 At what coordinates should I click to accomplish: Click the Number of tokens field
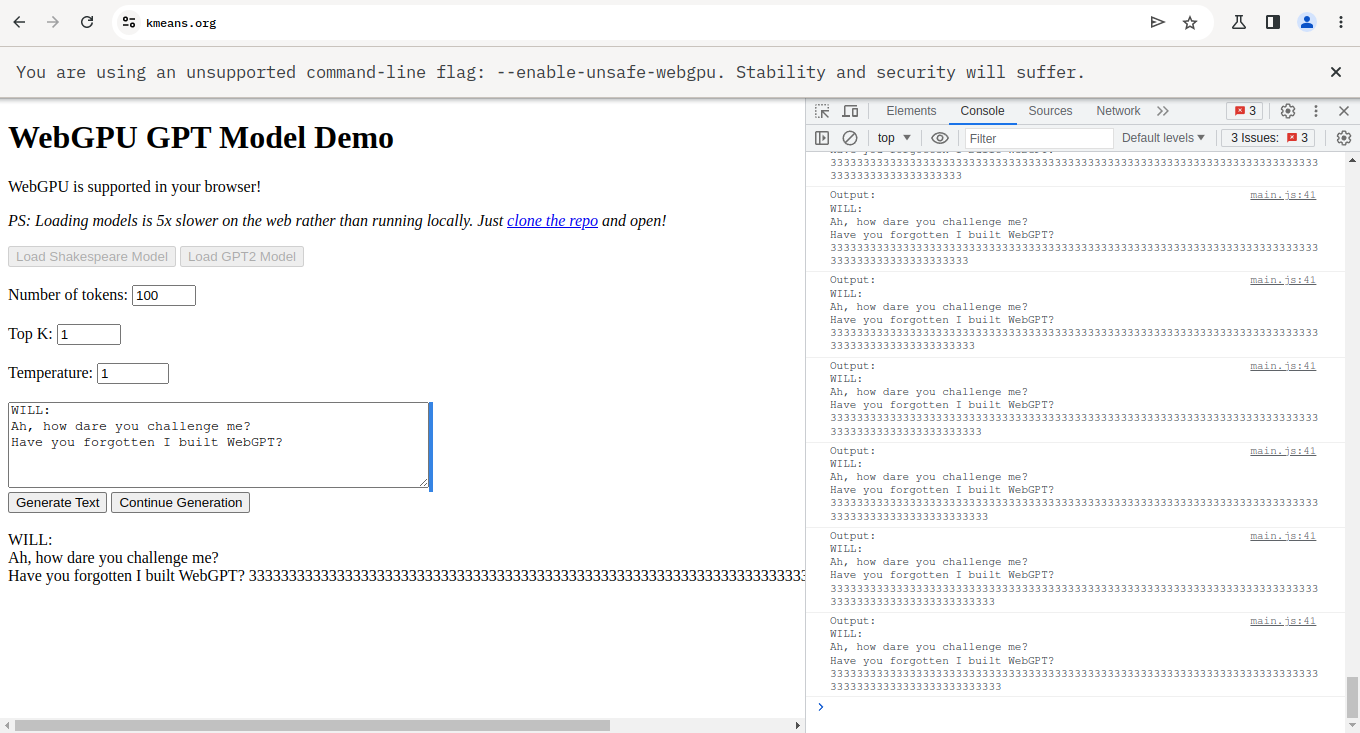click(x=164, y=295)
